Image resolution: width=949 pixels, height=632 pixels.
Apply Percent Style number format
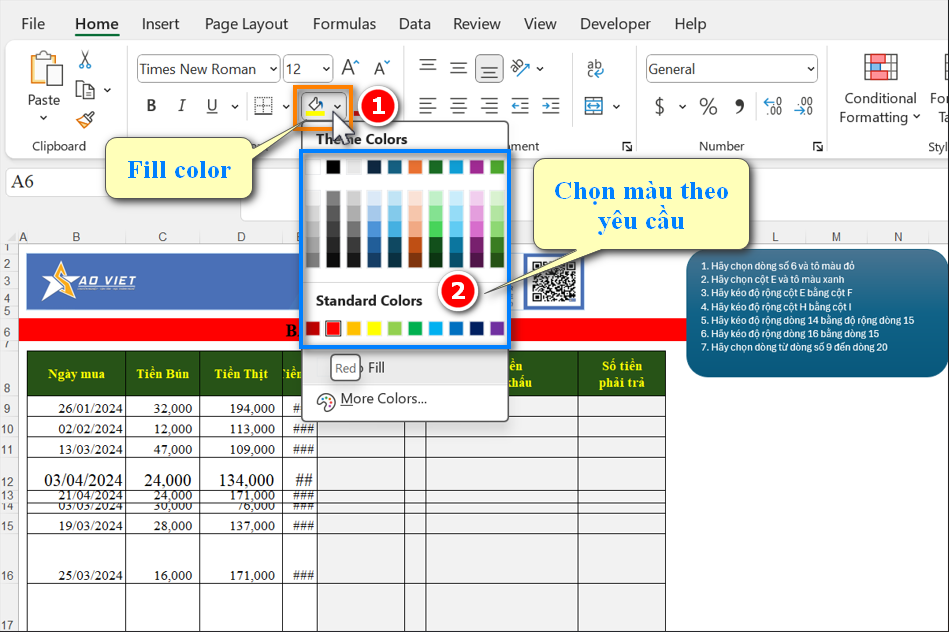[x=708, y=106]
